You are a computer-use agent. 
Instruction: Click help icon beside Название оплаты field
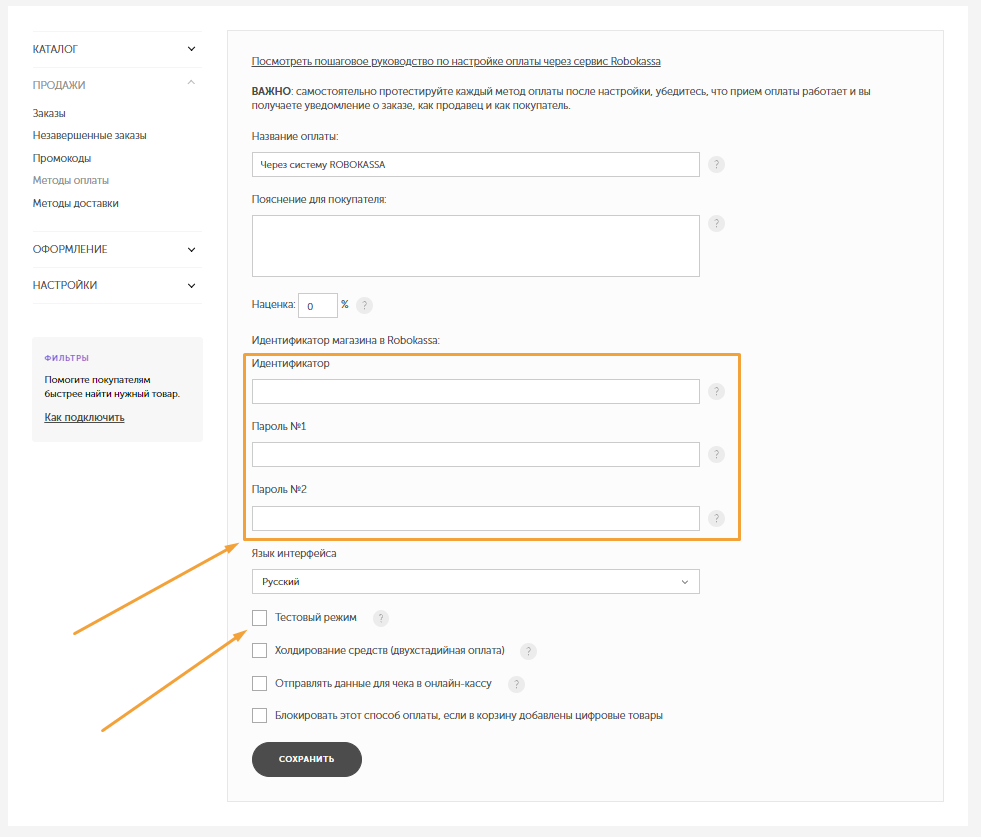point(716,165)
